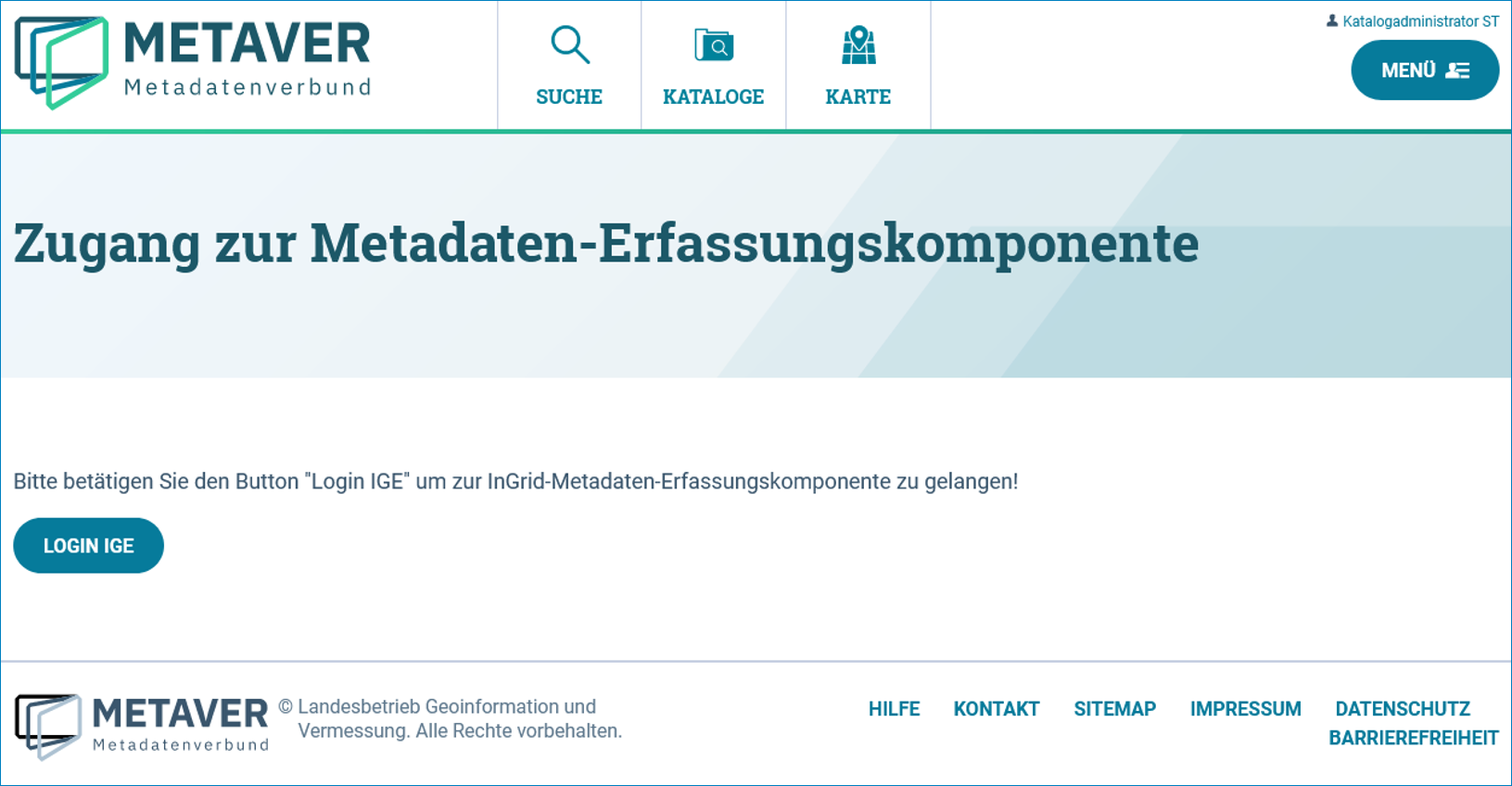The width and height of the screenshot is (1512, 786).
Task: Click the instruction text about Login IGE
Action: [515, 482]
